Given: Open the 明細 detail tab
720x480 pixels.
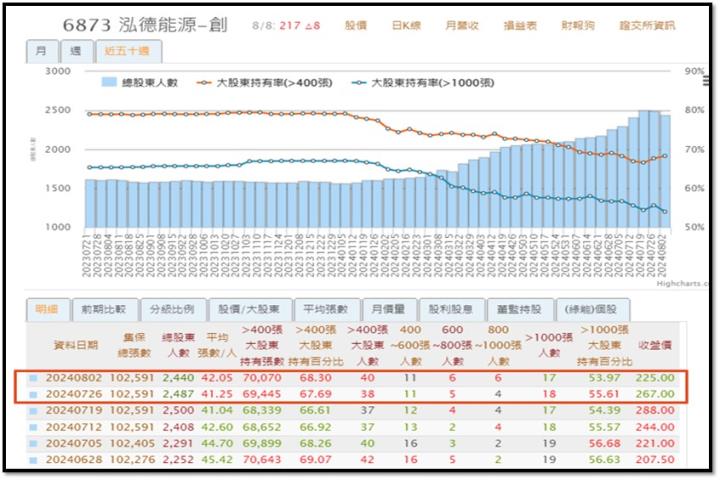Looking at the screenshot, I should (48, 310).
